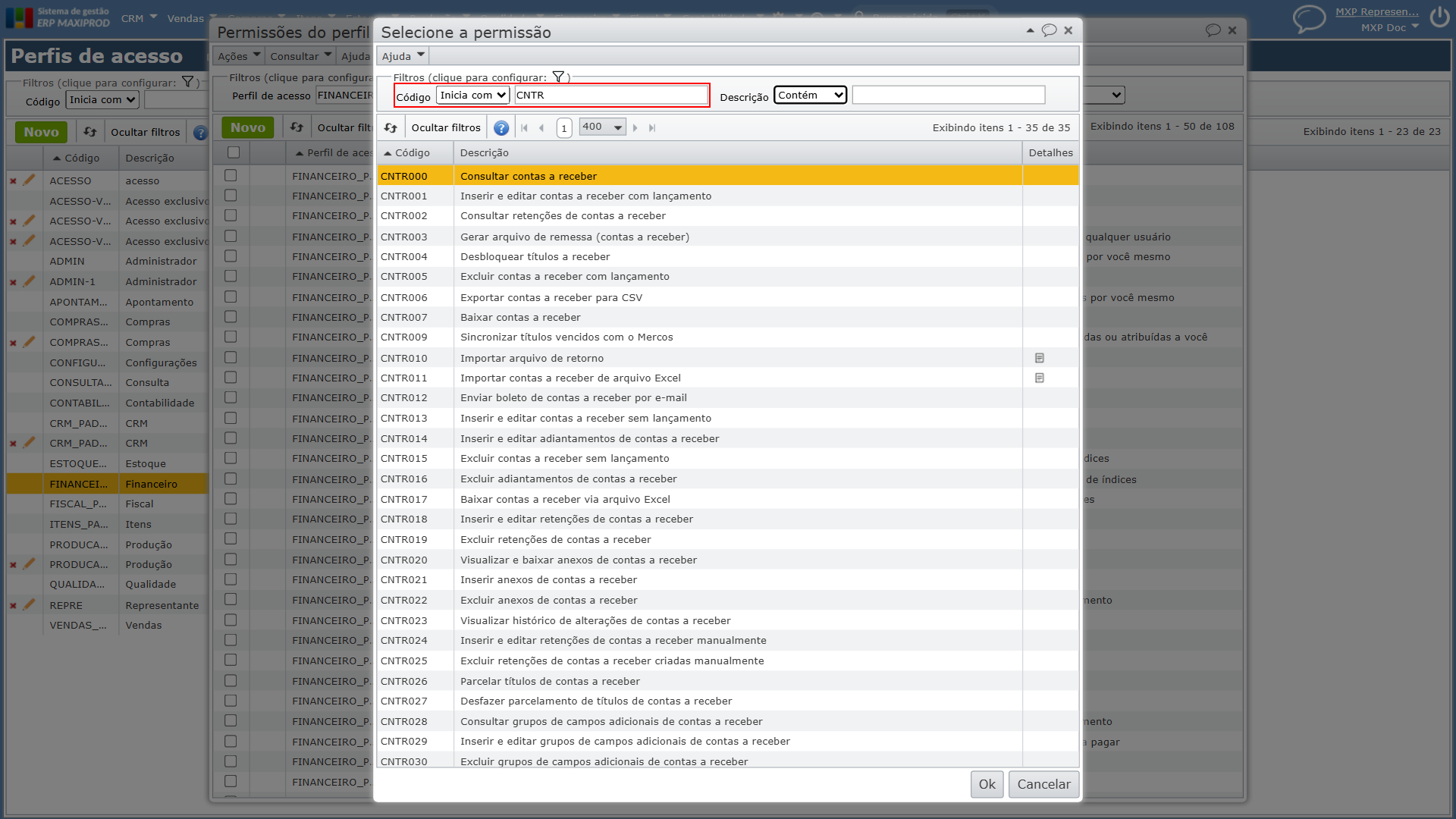Image resolution: width=1456 pixels, height=819 pixels.
Task: Click filter funnel icon in Selecione a permissão
Action: pos(559,77)
